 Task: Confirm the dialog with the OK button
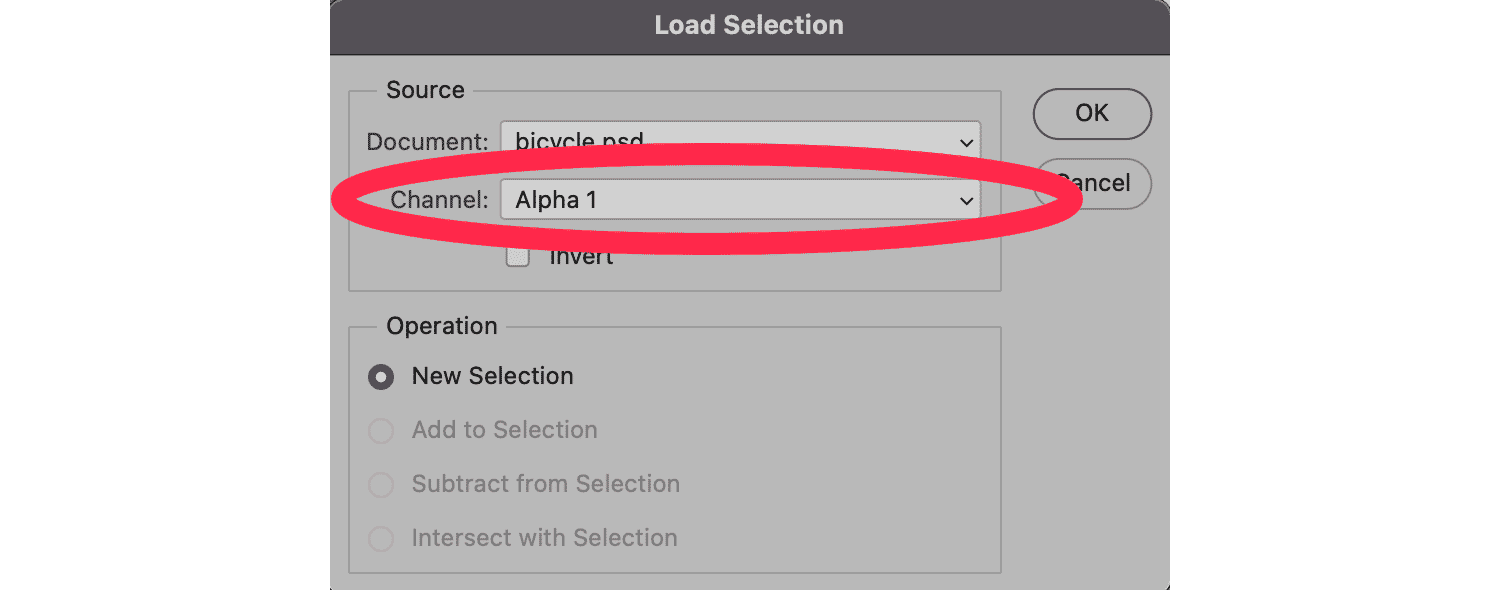click(1091, 113)
